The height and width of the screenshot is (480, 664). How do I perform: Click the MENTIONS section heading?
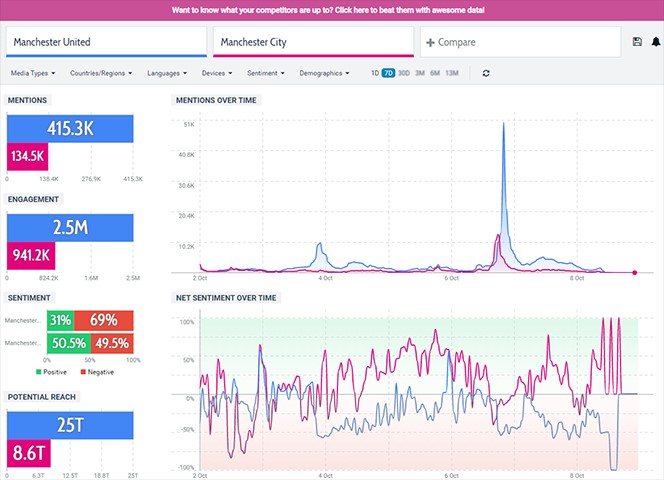point(28,100)
